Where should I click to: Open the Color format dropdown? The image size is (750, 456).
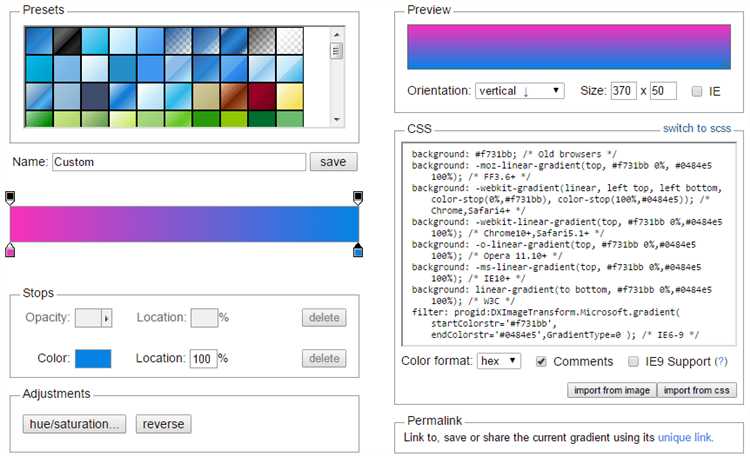point(499,361)
